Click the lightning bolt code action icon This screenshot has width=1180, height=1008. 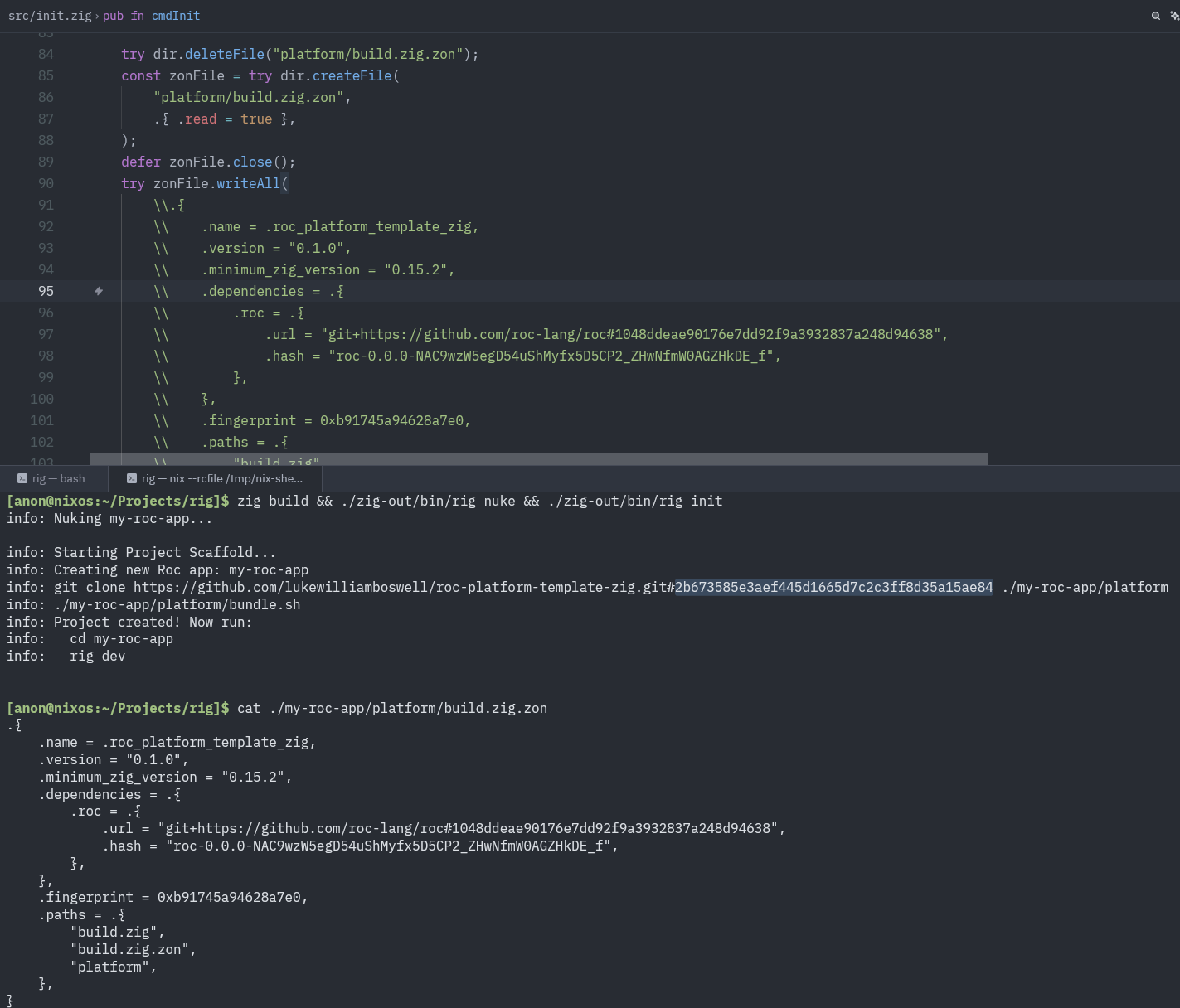click(x=99, y=291)
